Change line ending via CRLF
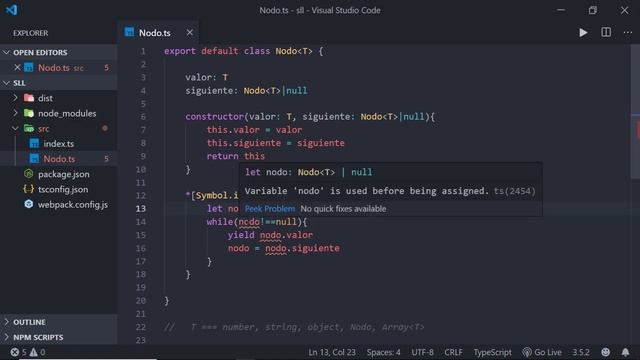 pos(453,352)
